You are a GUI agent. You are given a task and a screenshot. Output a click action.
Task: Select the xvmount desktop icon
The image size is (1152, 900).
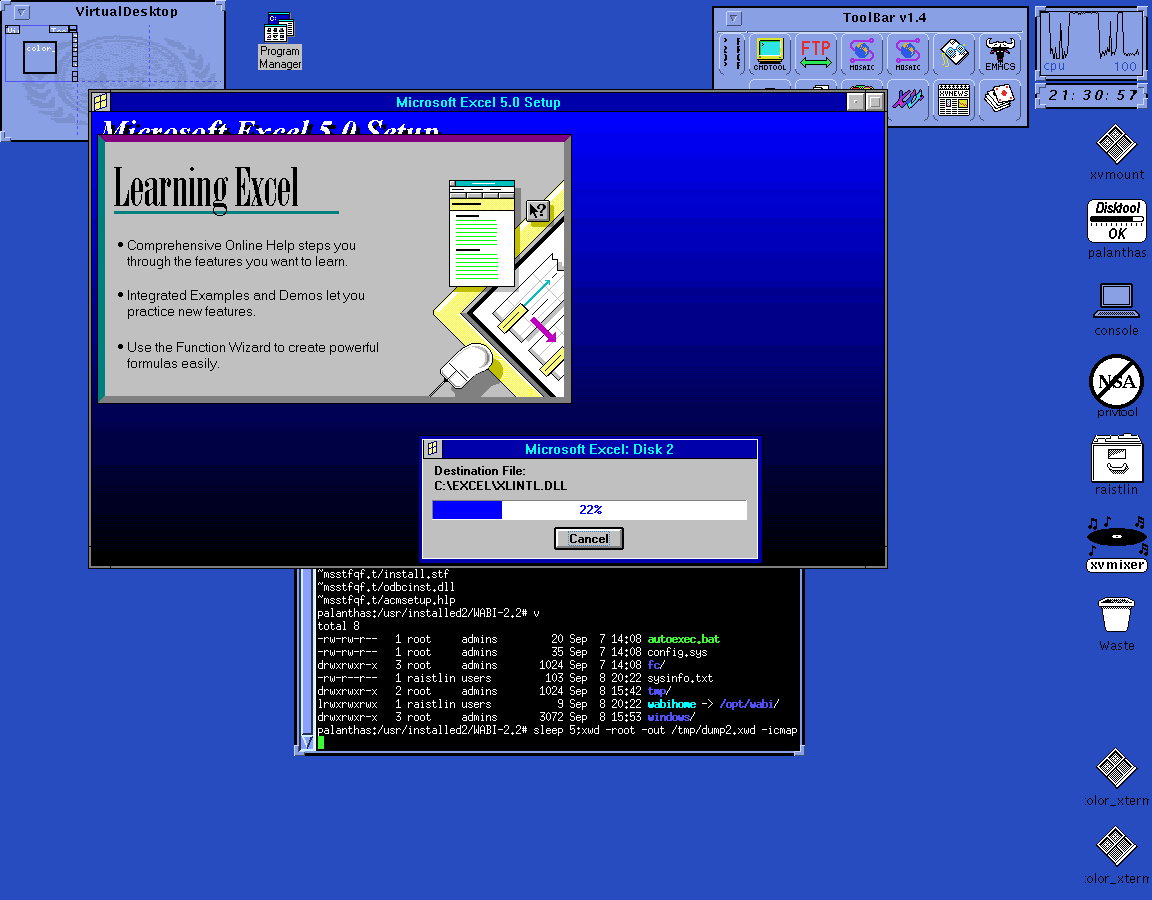pyautogui.click(x=1117, y=153)
